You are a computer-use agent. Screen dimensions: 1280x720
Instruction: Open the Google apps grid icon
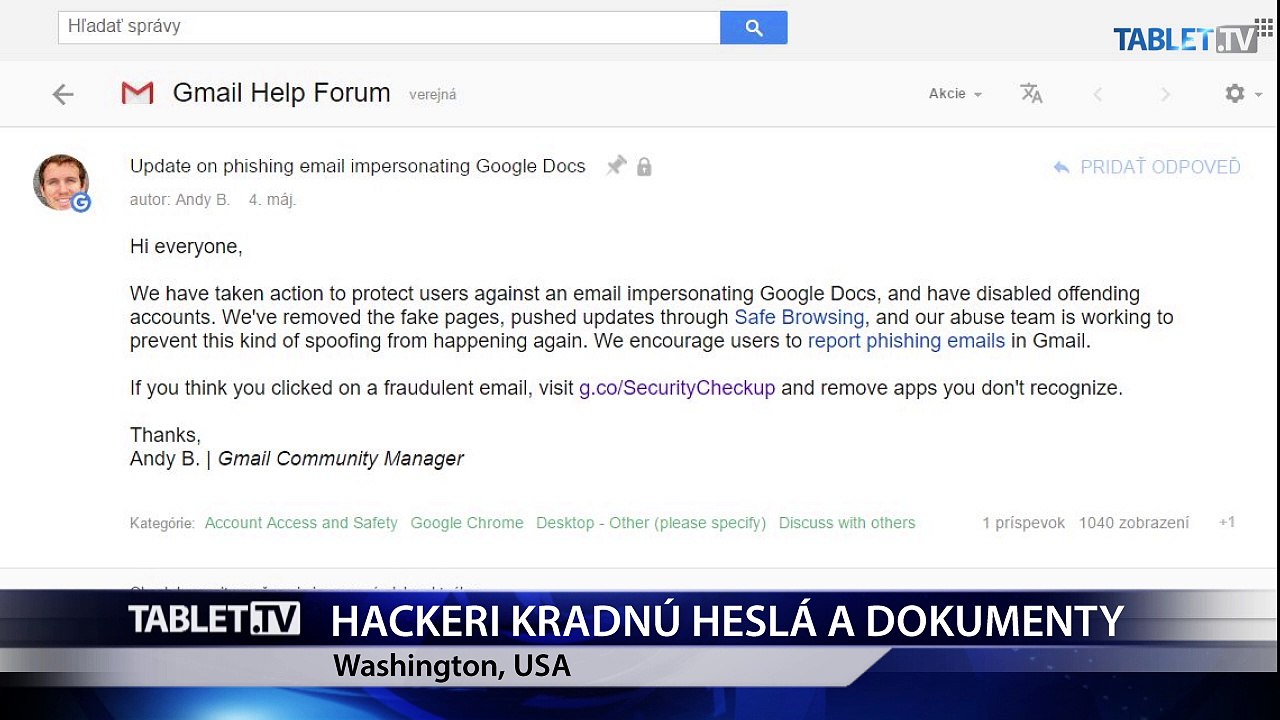pos(1264,27)
